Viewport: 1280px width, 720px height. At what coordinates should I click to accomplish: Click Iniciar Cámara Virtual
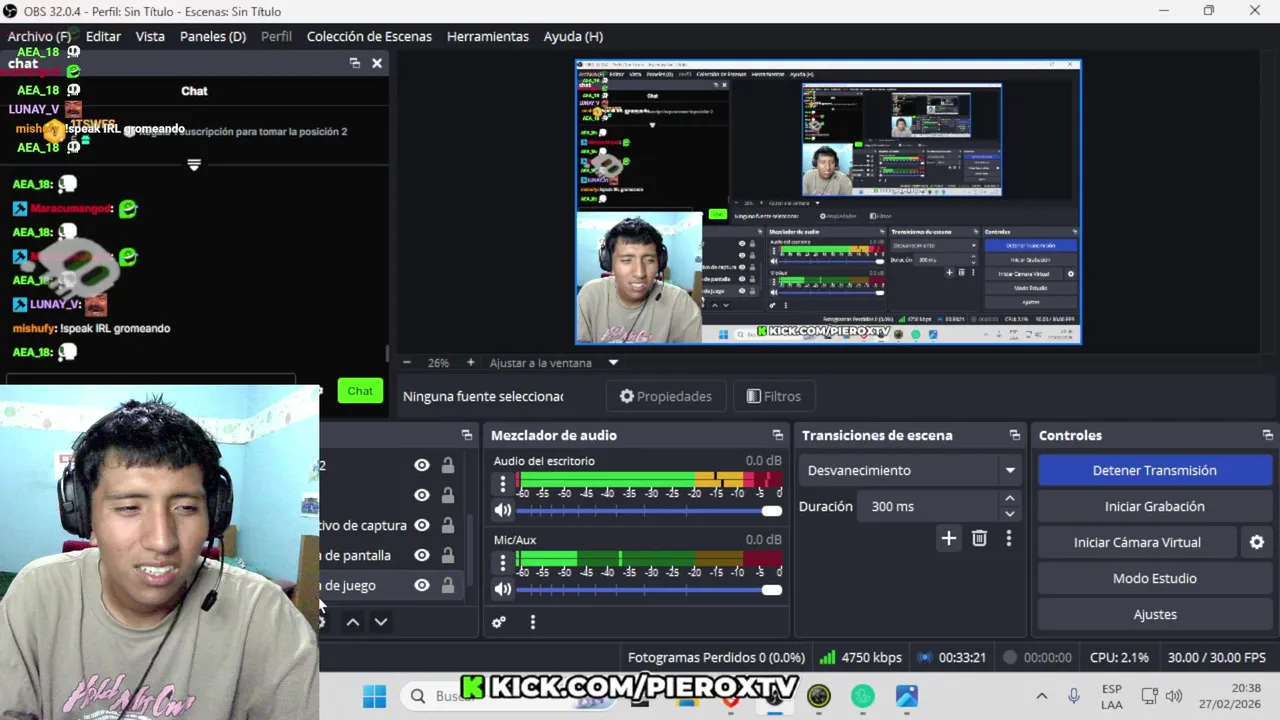(1137, 542)
